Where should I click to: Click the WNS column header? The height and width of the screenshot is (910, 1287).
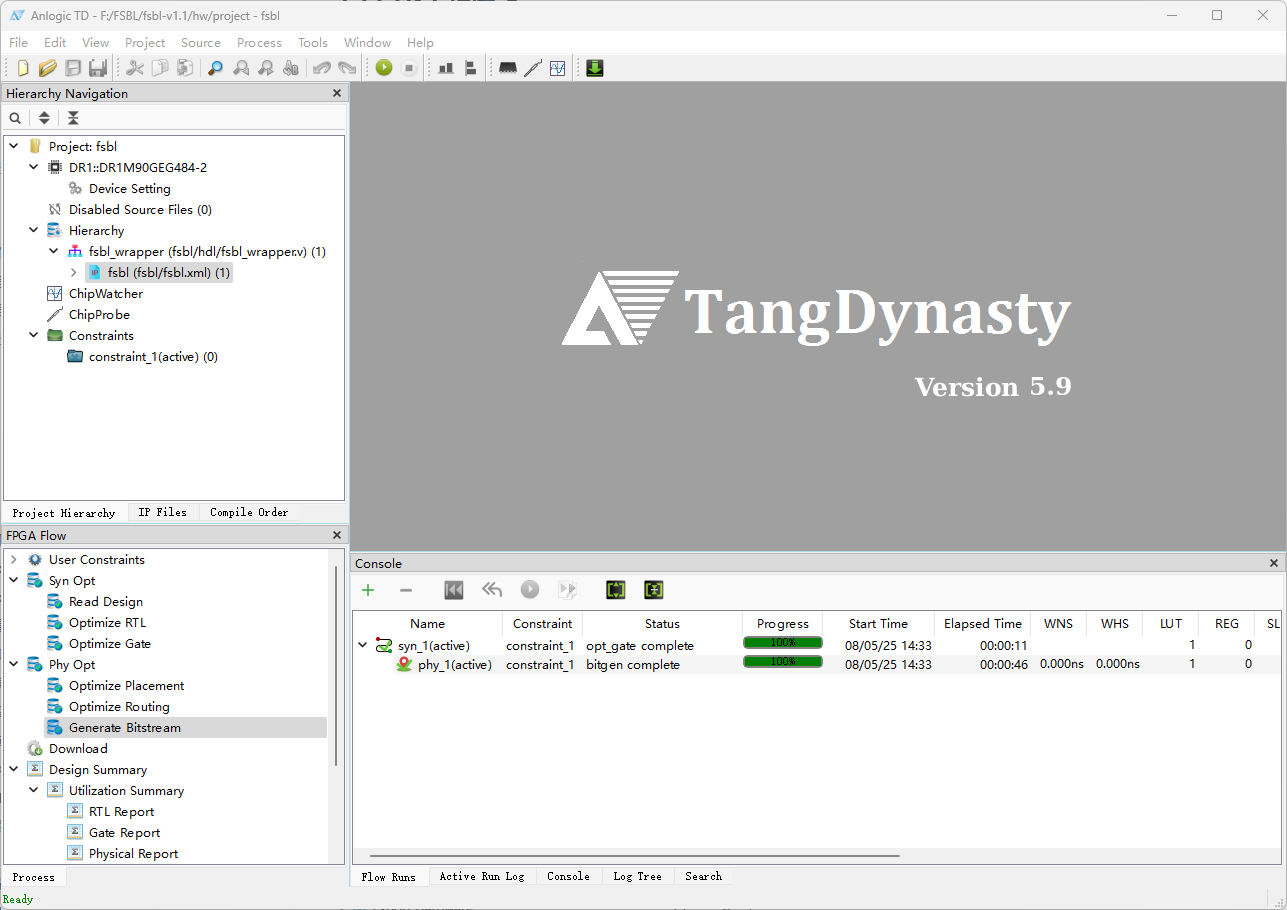click(x=1058, y=623)
